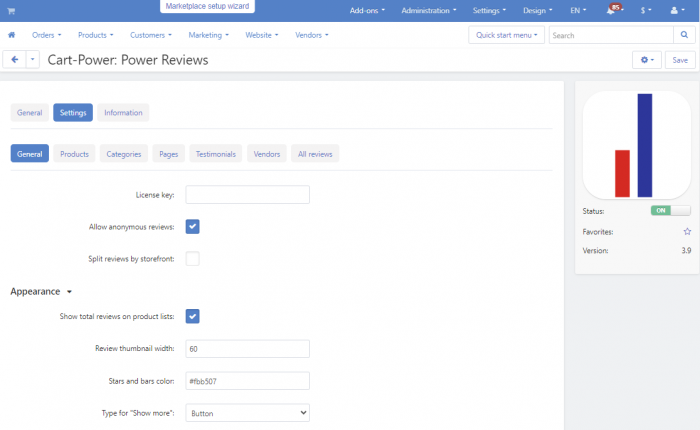This screenshot has width=700, height=430.
Task: Switch to the Products sub-tab
Action: (x=74, y=154)
